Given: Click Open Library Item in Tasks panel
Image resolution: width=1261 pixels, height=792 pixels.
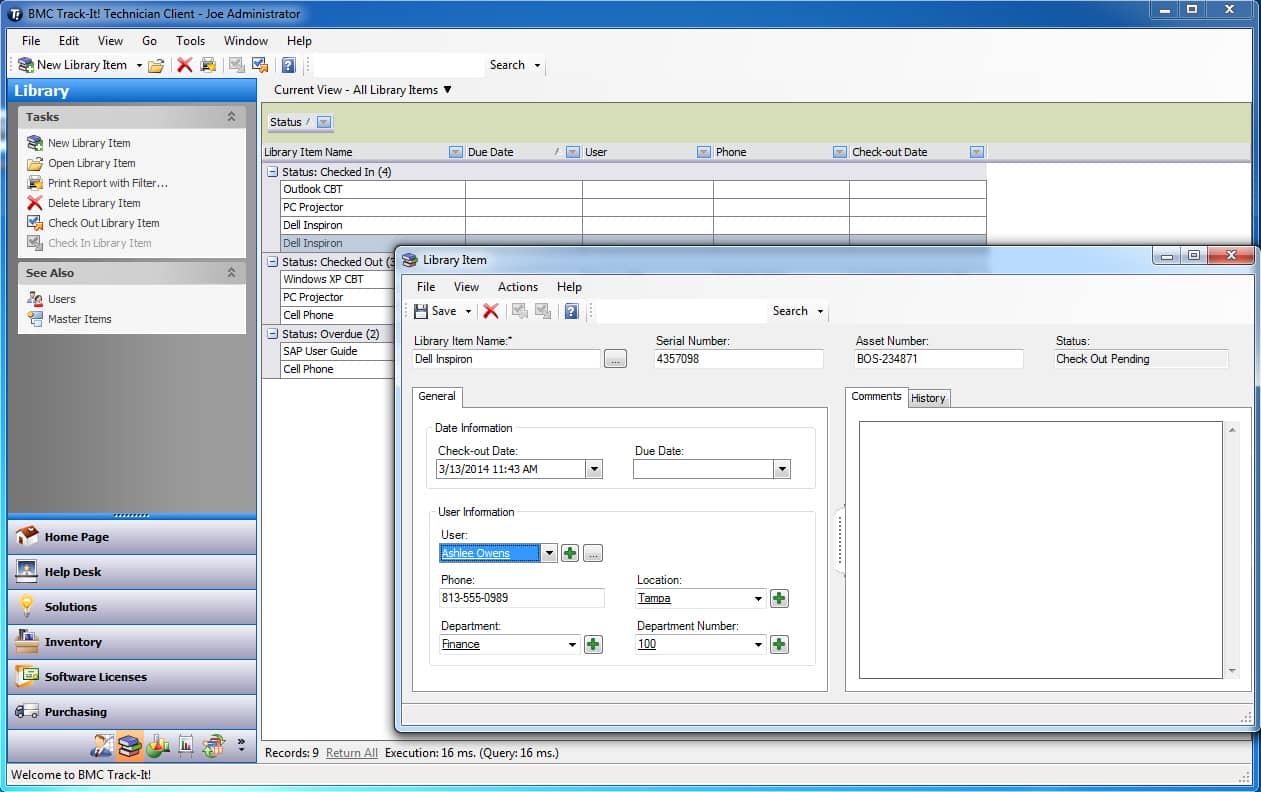Looking at the screenshot, I should click(92, 163).
